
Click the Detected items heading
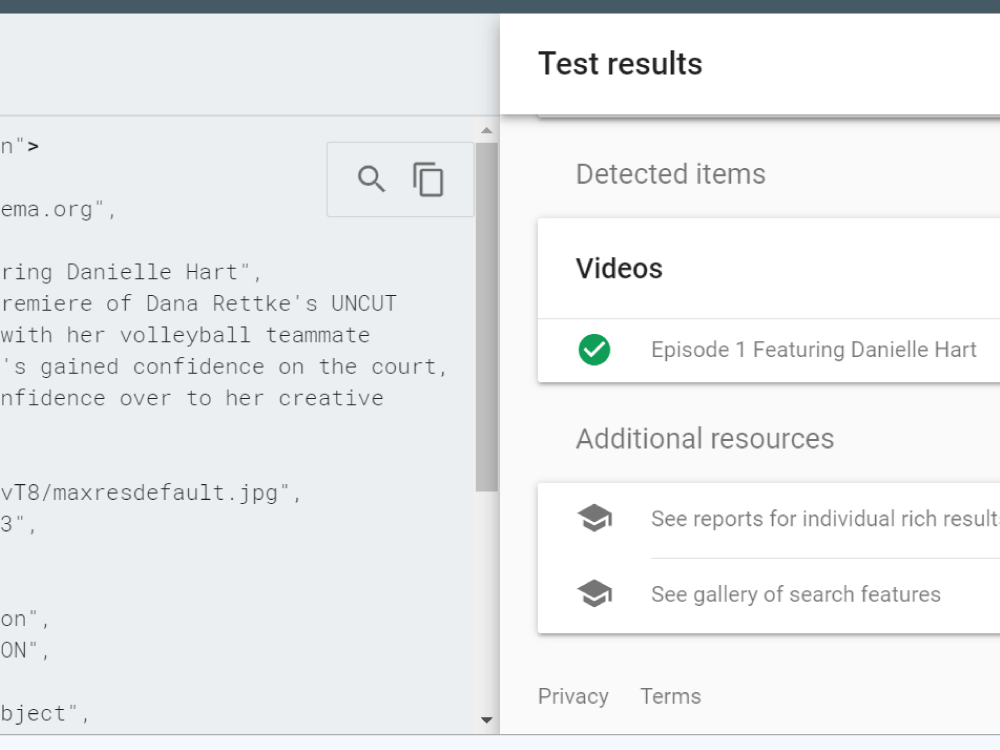[670, 174]
